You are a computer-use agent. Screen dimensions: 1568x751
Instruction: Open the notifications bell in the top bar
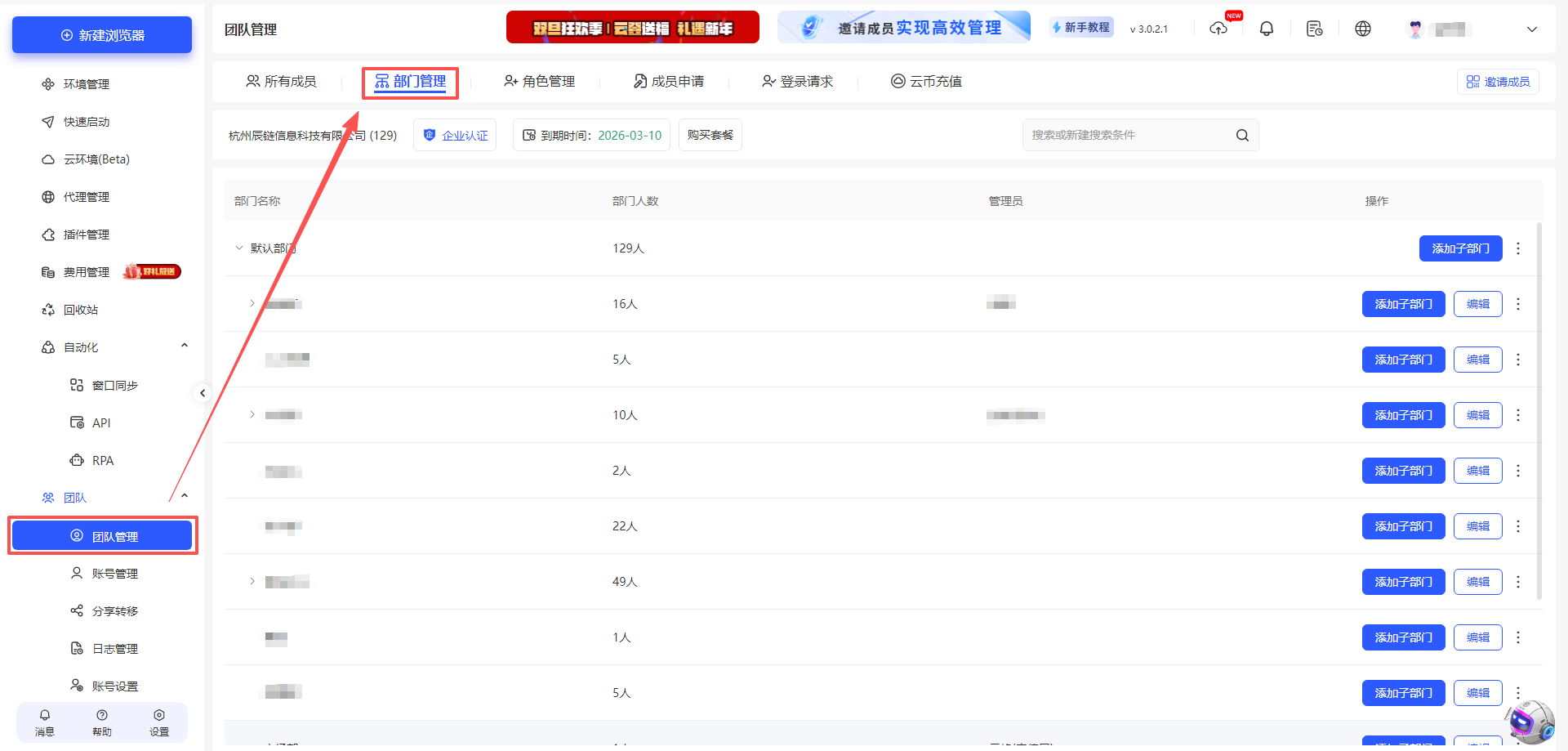(x=1267, y=28)
